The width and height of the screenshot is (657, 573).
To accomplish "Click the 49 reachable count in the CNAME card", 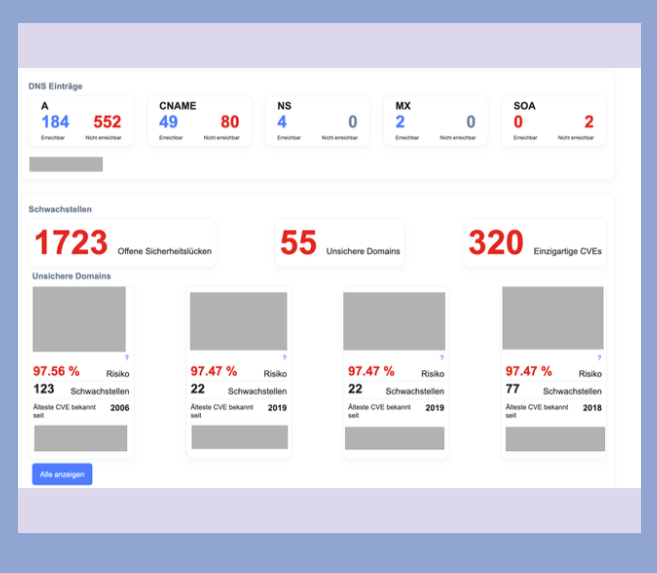I will [x=168, y=122].
